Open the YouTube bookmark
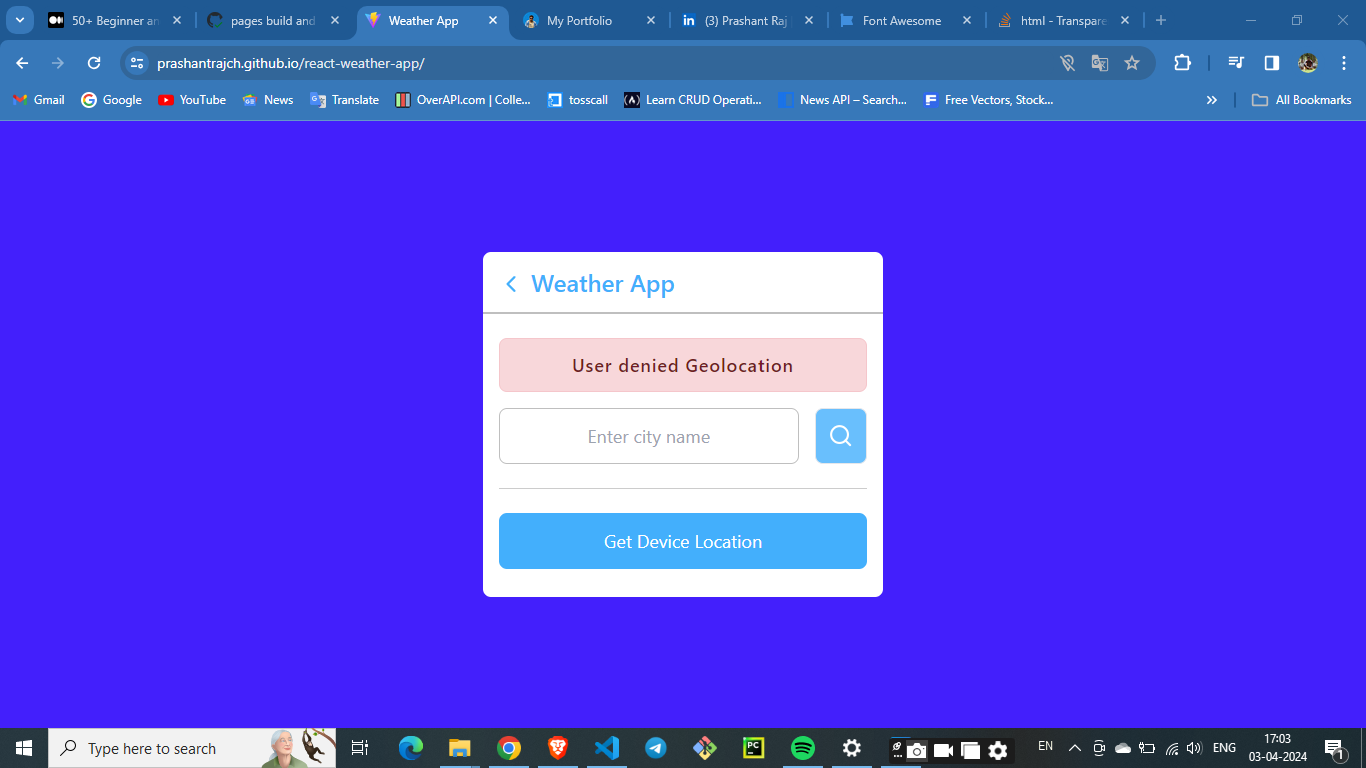The image size is (1366, 768). pos(192,100)
